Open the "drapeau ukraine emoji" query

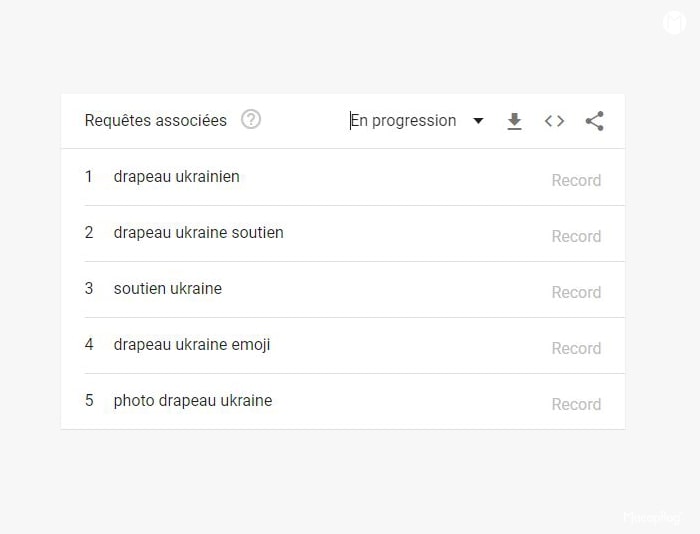191,345
